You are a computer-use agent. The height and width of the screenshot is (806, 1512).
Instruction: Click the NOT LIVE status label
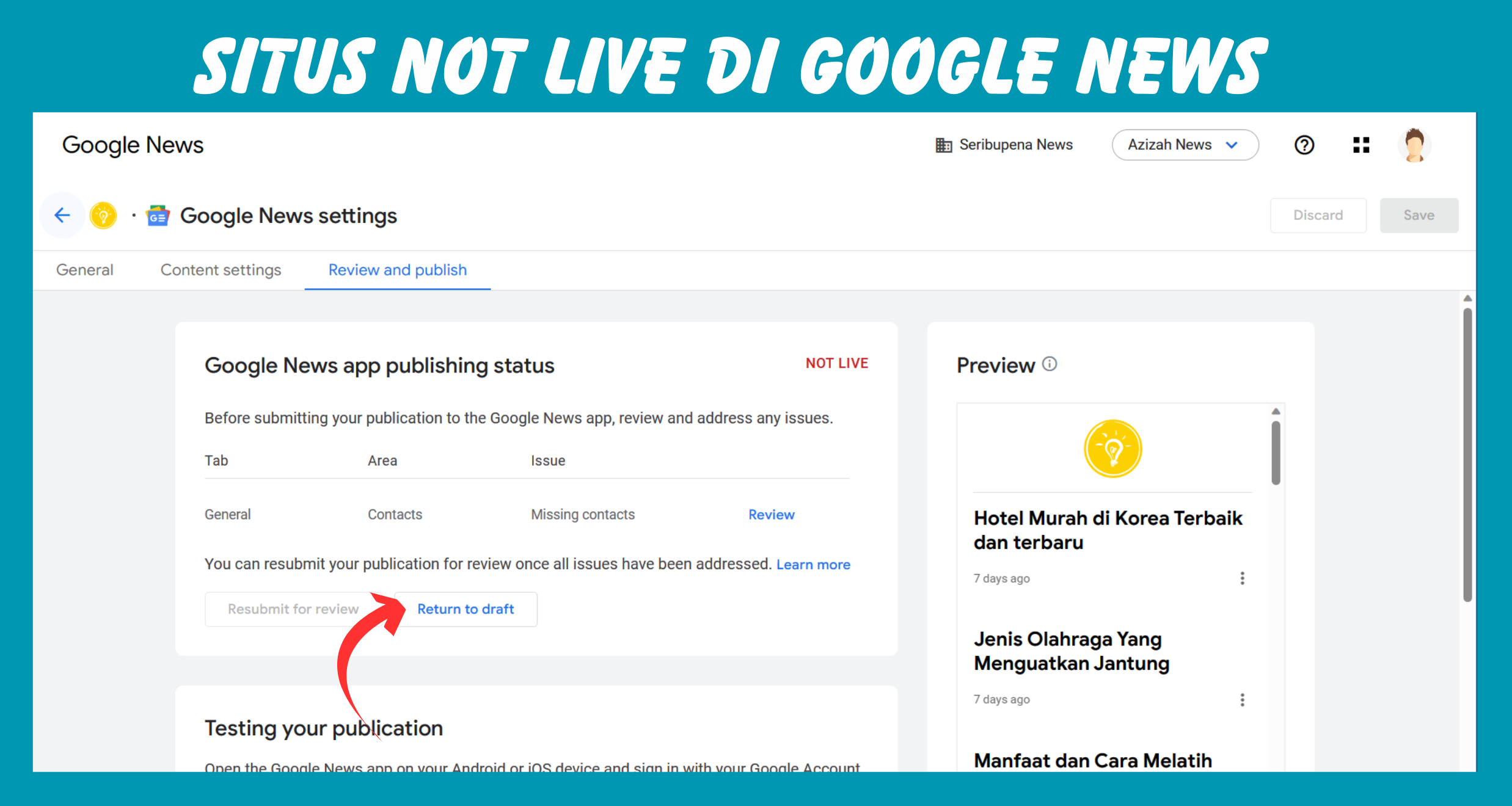pos(836,363)
